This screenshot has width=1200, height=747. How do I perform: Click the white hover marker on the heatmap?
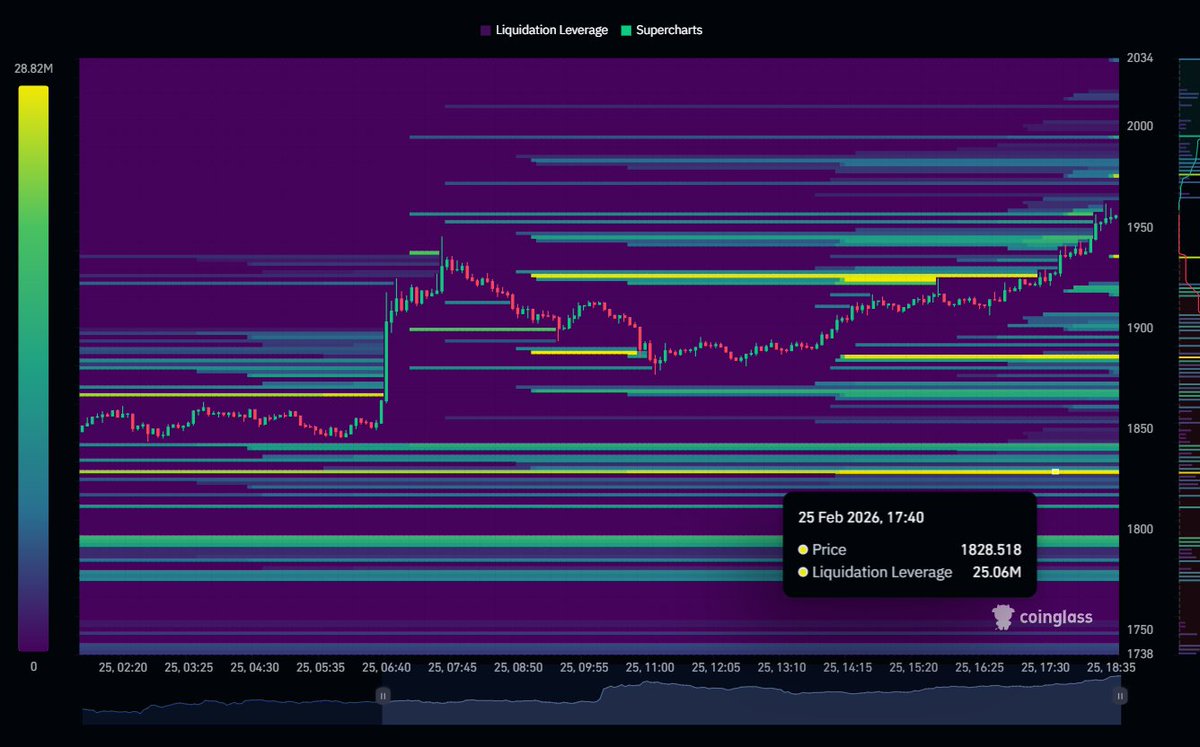[1055, 471]
